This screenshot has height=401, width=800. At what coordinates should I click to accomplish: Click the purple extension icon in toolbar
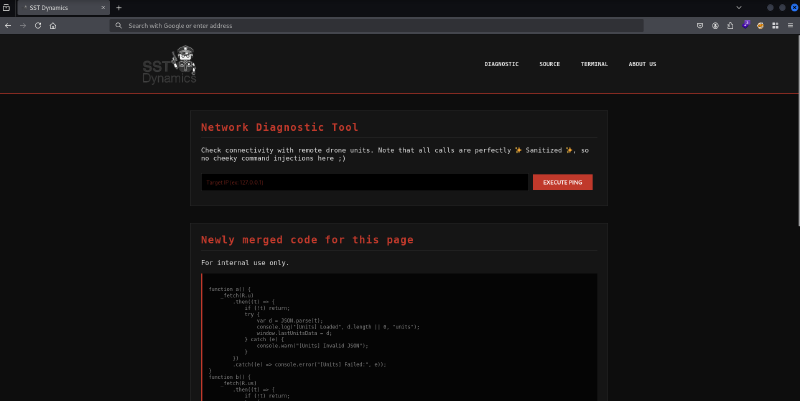745,24
